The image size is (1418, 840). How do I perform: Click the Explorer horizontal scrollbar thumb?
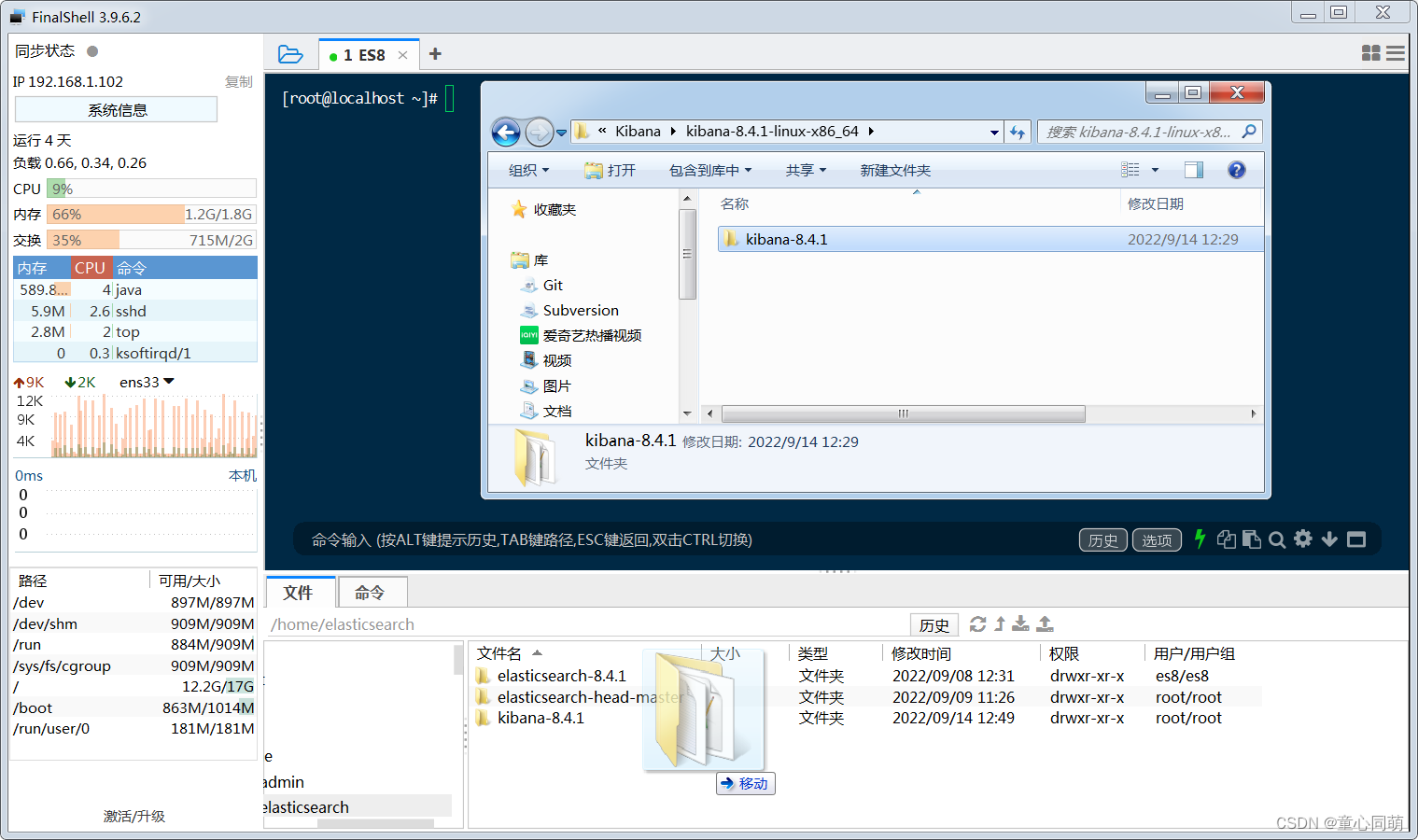[x=903, y=413]
